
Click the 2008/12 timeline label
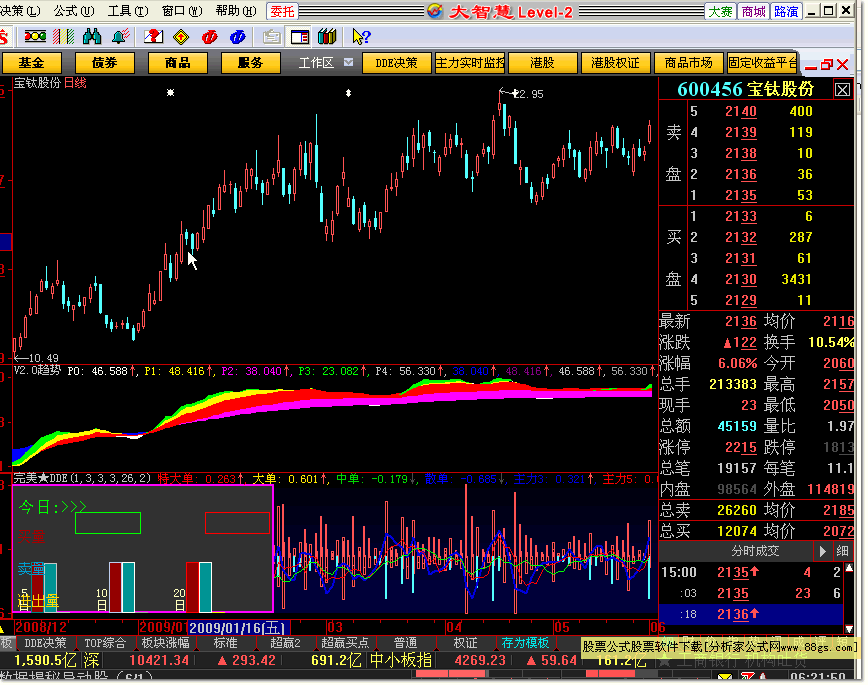point(40,627)
